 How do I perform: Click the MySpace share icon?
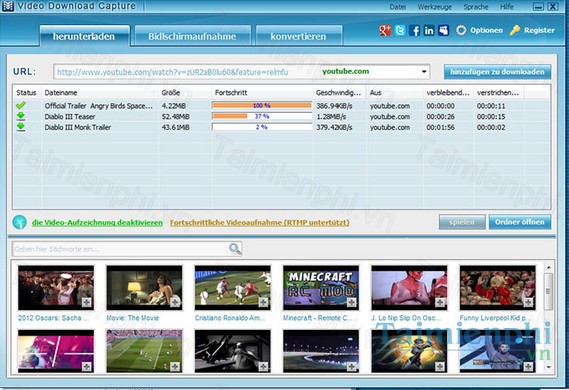(x=443, y=30)
